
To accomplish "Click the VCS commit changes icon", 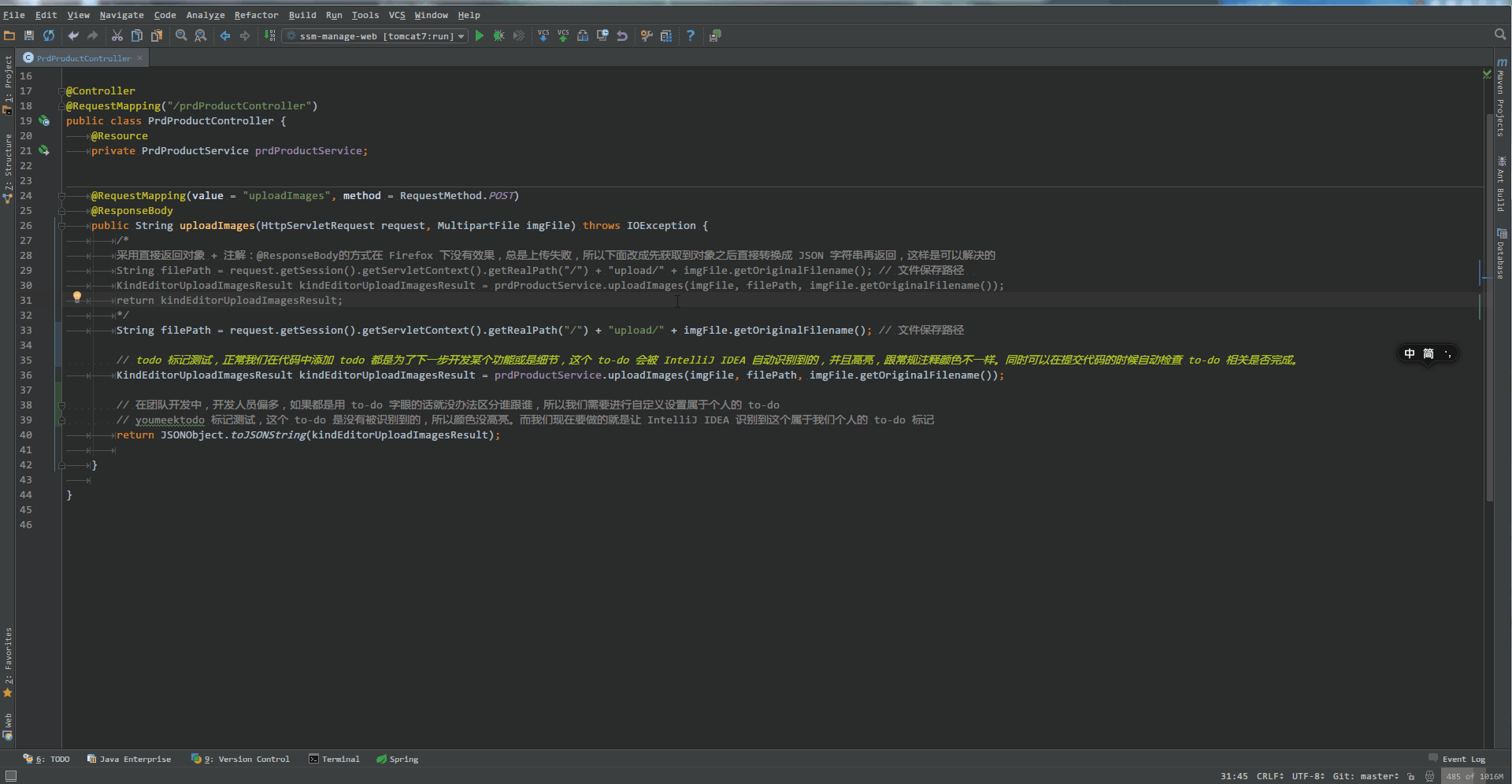I will (563, 36).
